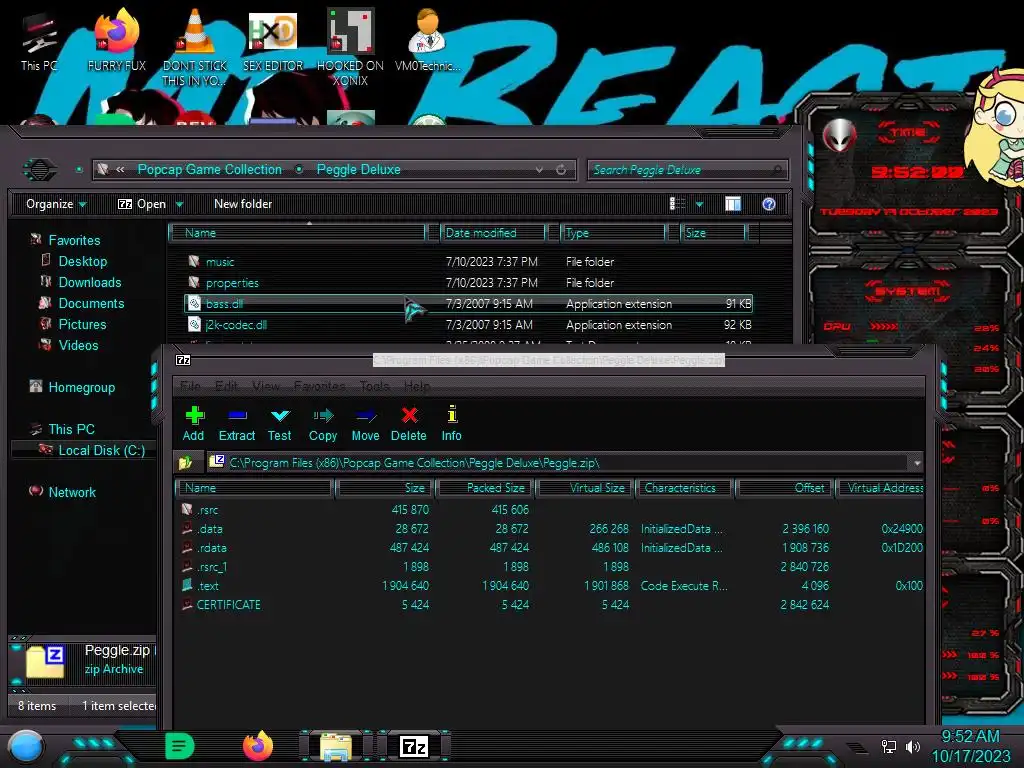Select the CERTIFICATE entry in 7-Zip

pyautogui.click(x=228, y=605)
